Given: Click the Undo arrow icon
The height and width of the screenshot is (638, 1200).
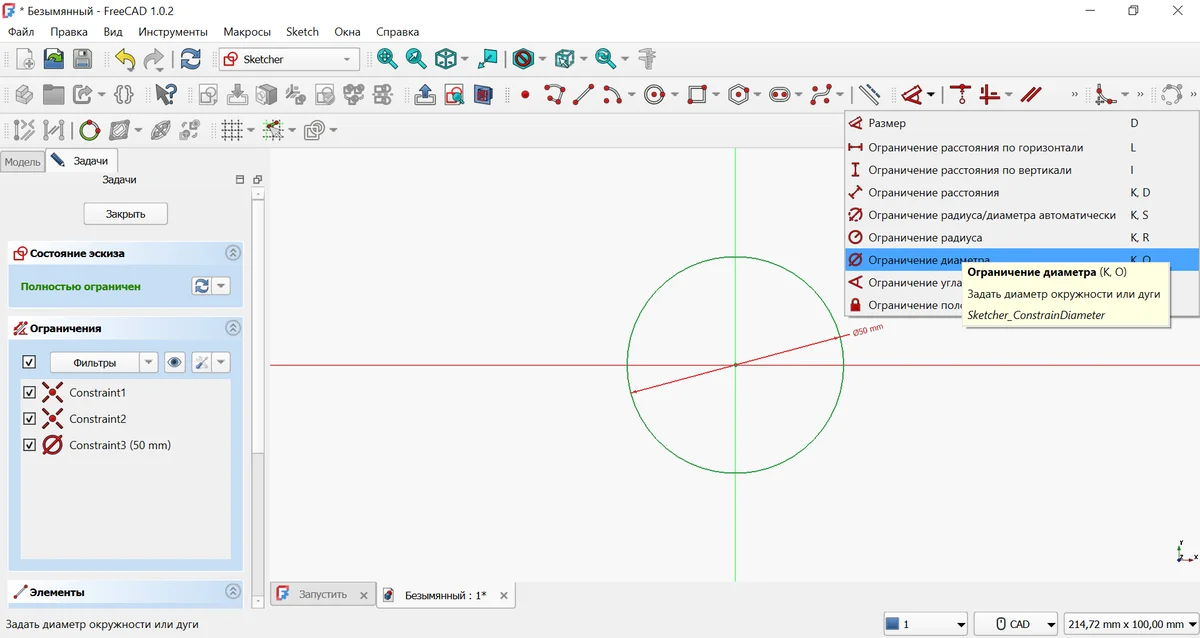Looking at the screenshot, I should (x=124, y=59).
